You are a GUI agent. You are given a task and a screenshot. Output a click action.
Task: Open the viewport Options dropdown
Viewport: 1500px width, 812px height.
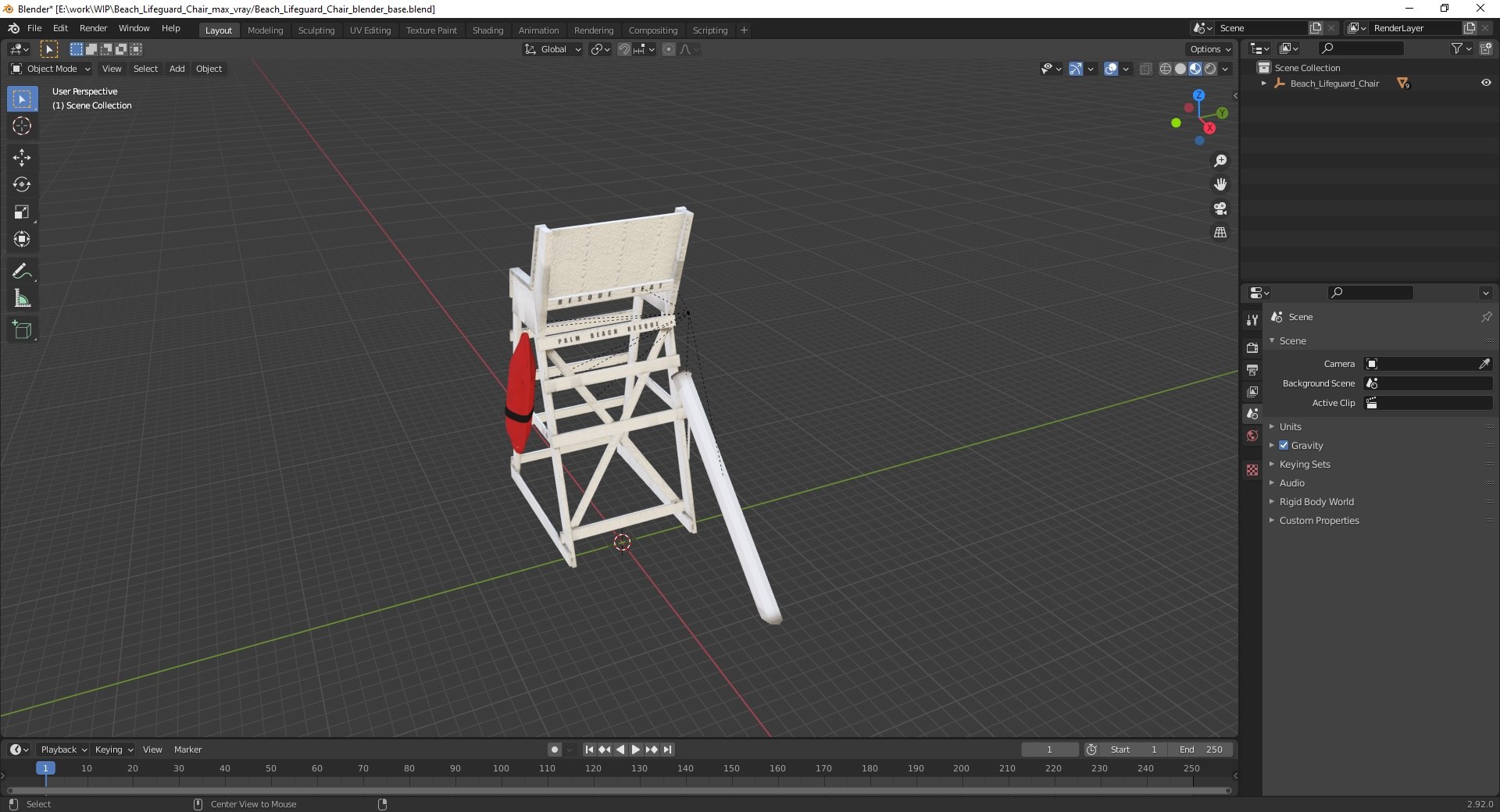tap(1210, 49)
